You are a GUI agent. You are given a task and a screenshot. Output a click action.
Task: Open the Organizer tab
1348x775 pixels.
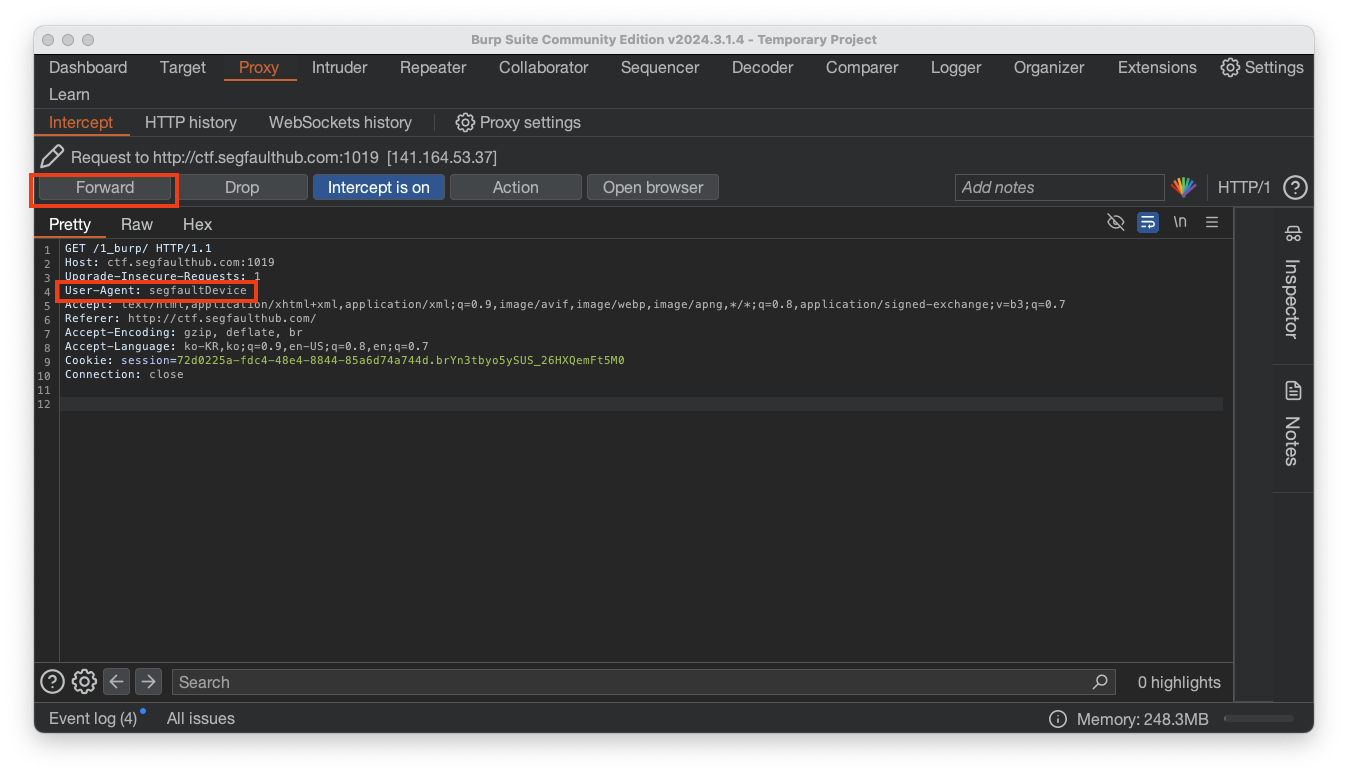pyautogui.click(x=1049, y=68)
